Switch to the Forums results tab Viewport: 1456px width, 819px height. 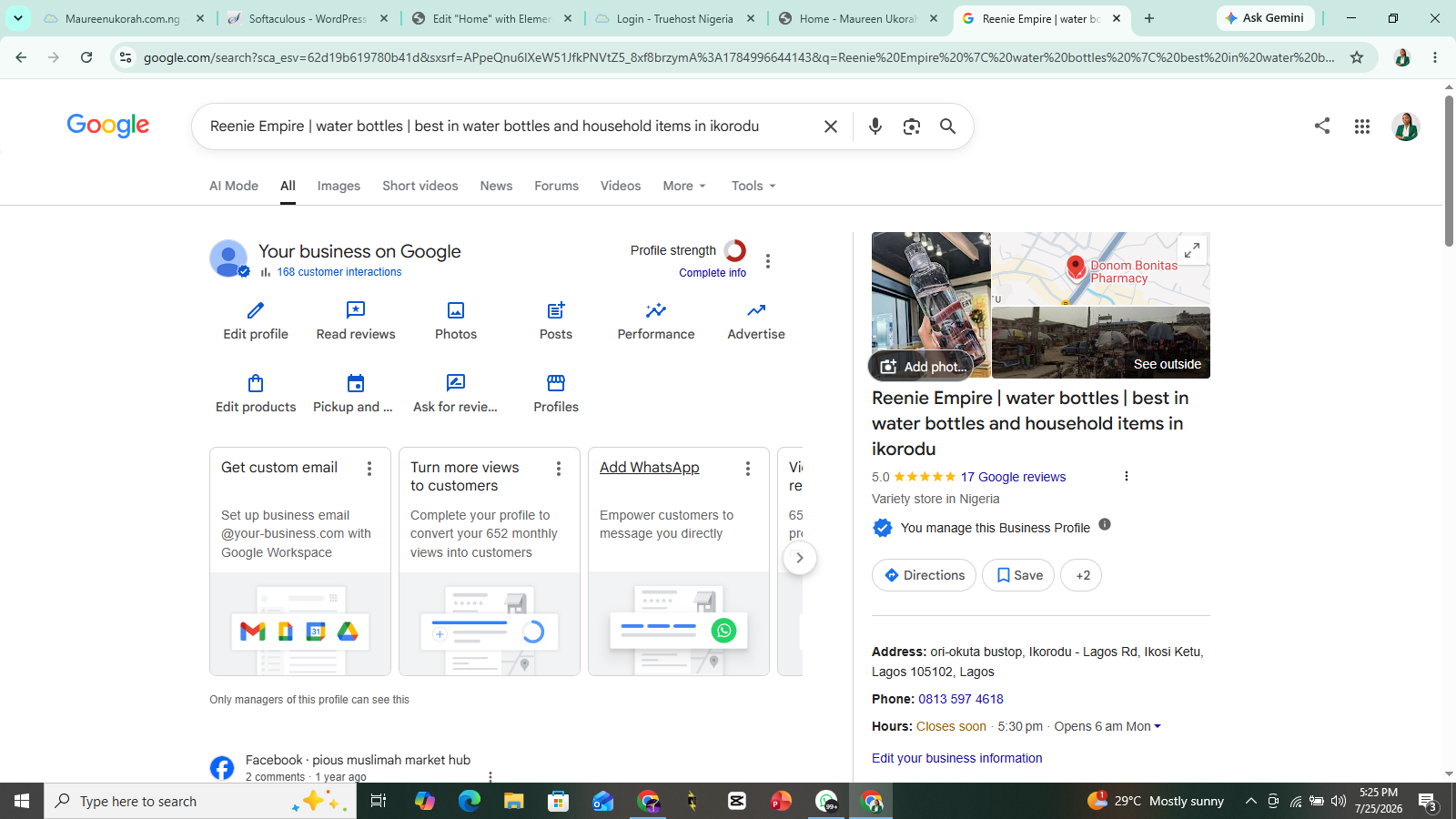pyautogui.click(x=556, y=186)
